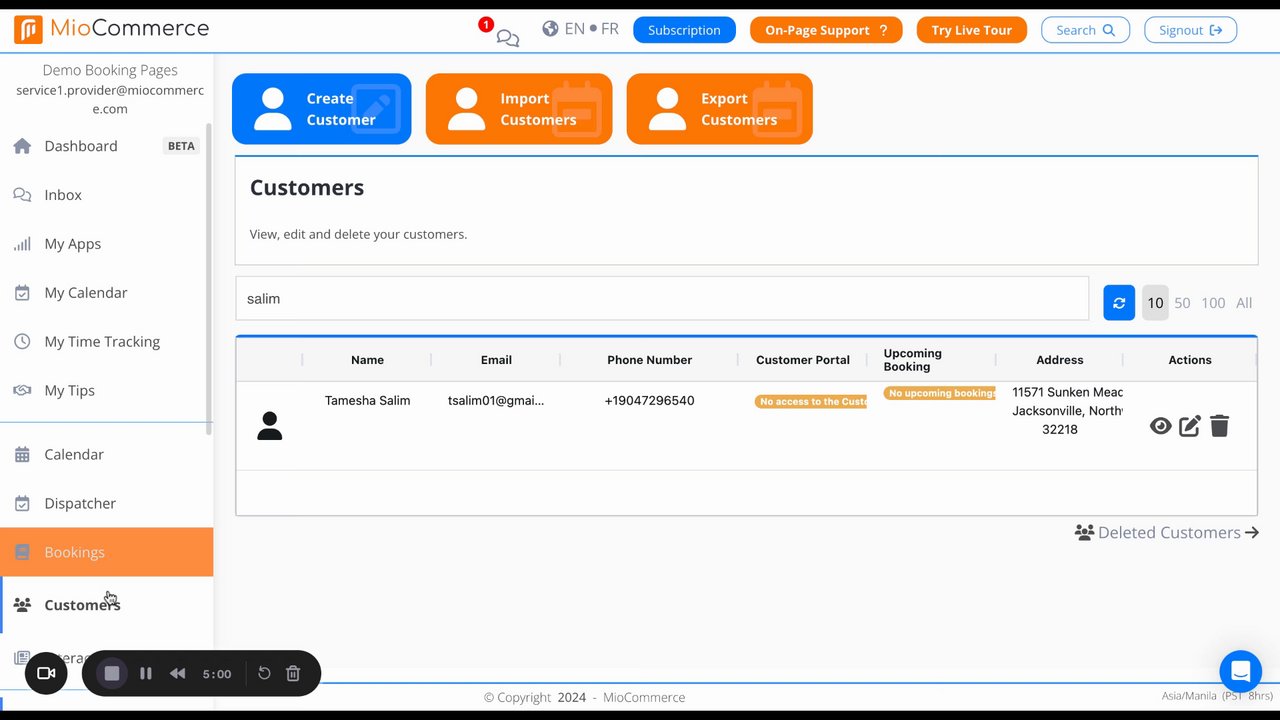1280x720 pixels.
Task: Show 50 customers per page
Action: 1182,303
